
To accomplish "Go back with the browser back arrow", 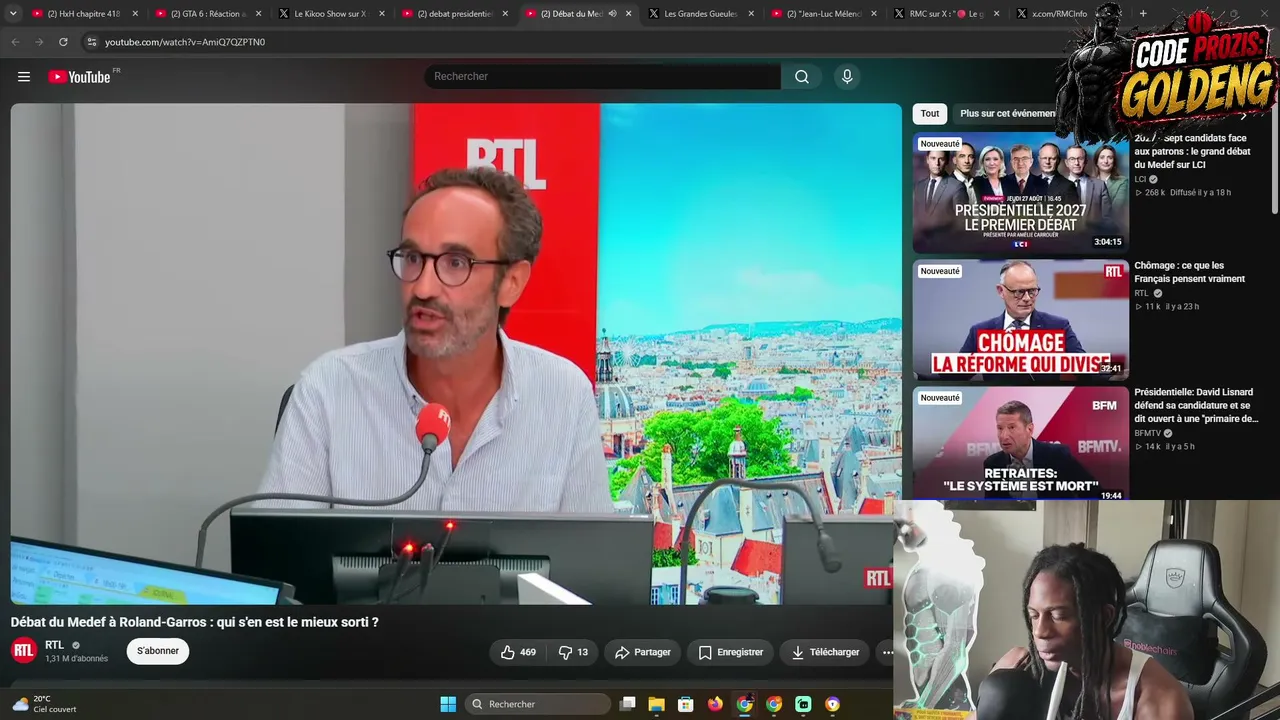I will tap(15, 42).
